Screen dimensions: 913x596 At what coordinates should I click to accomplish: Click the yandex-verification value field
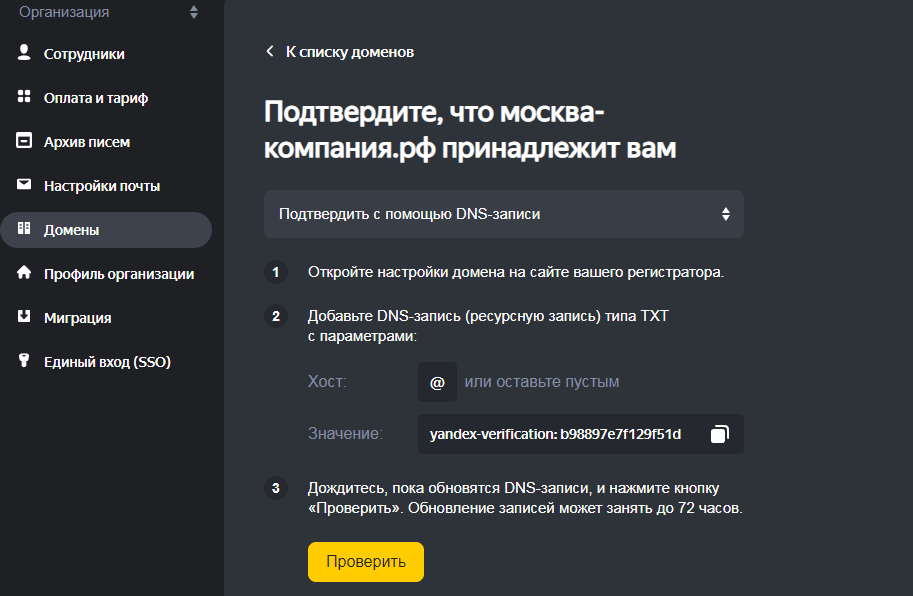[555, 434]
